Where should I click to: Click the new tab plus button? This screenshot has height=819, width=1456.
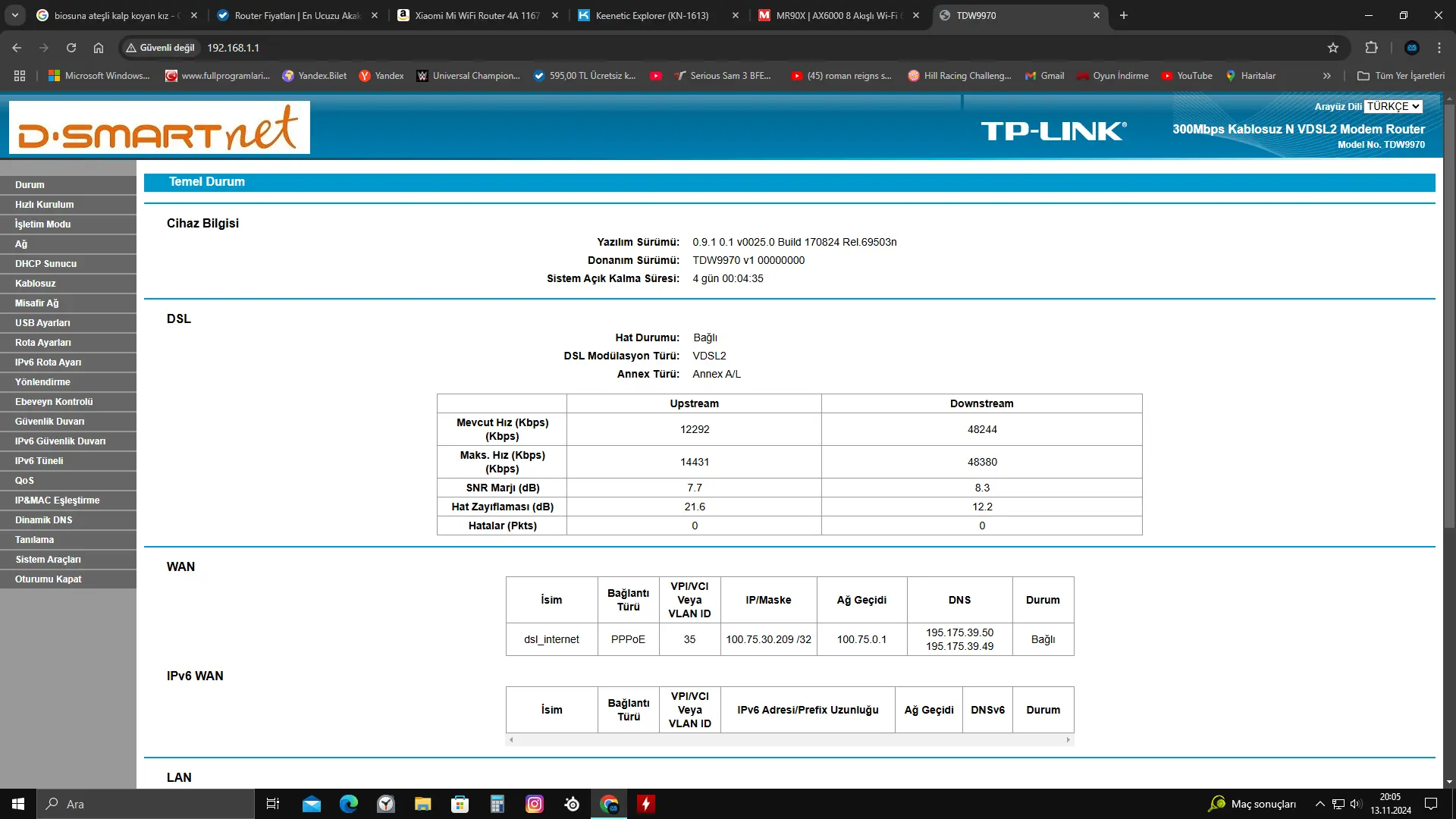pos(1124,15)
